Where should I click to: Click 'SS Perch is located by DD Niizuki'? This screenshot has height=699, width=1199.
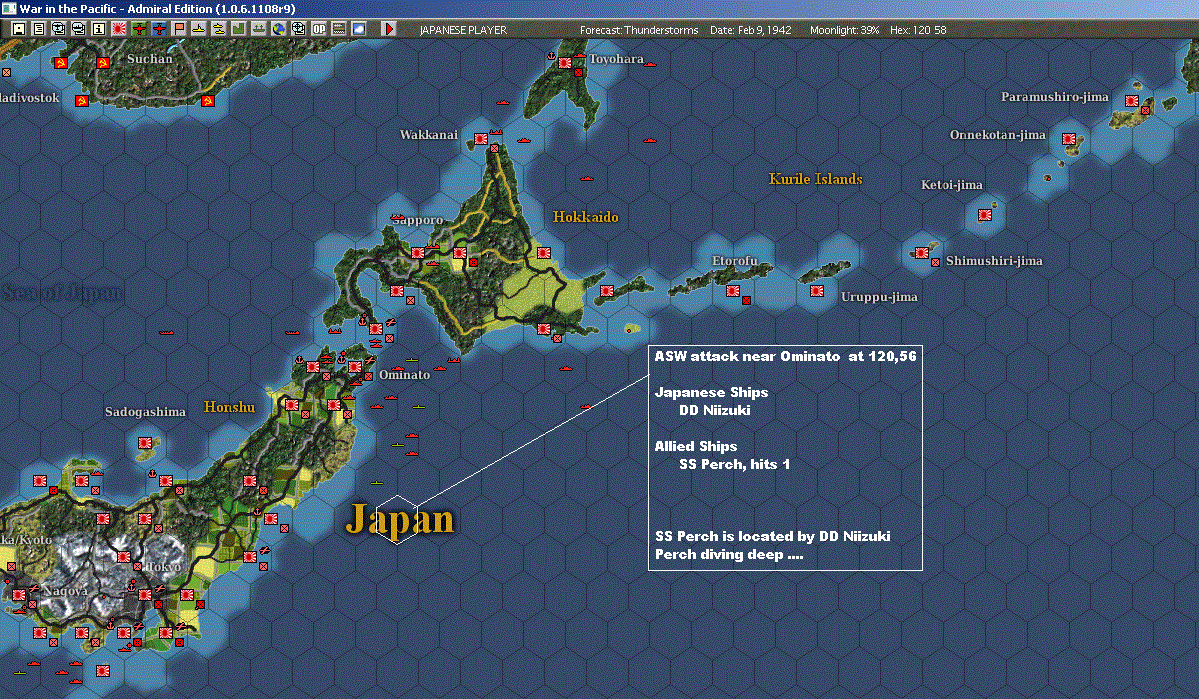pos(772,536)
